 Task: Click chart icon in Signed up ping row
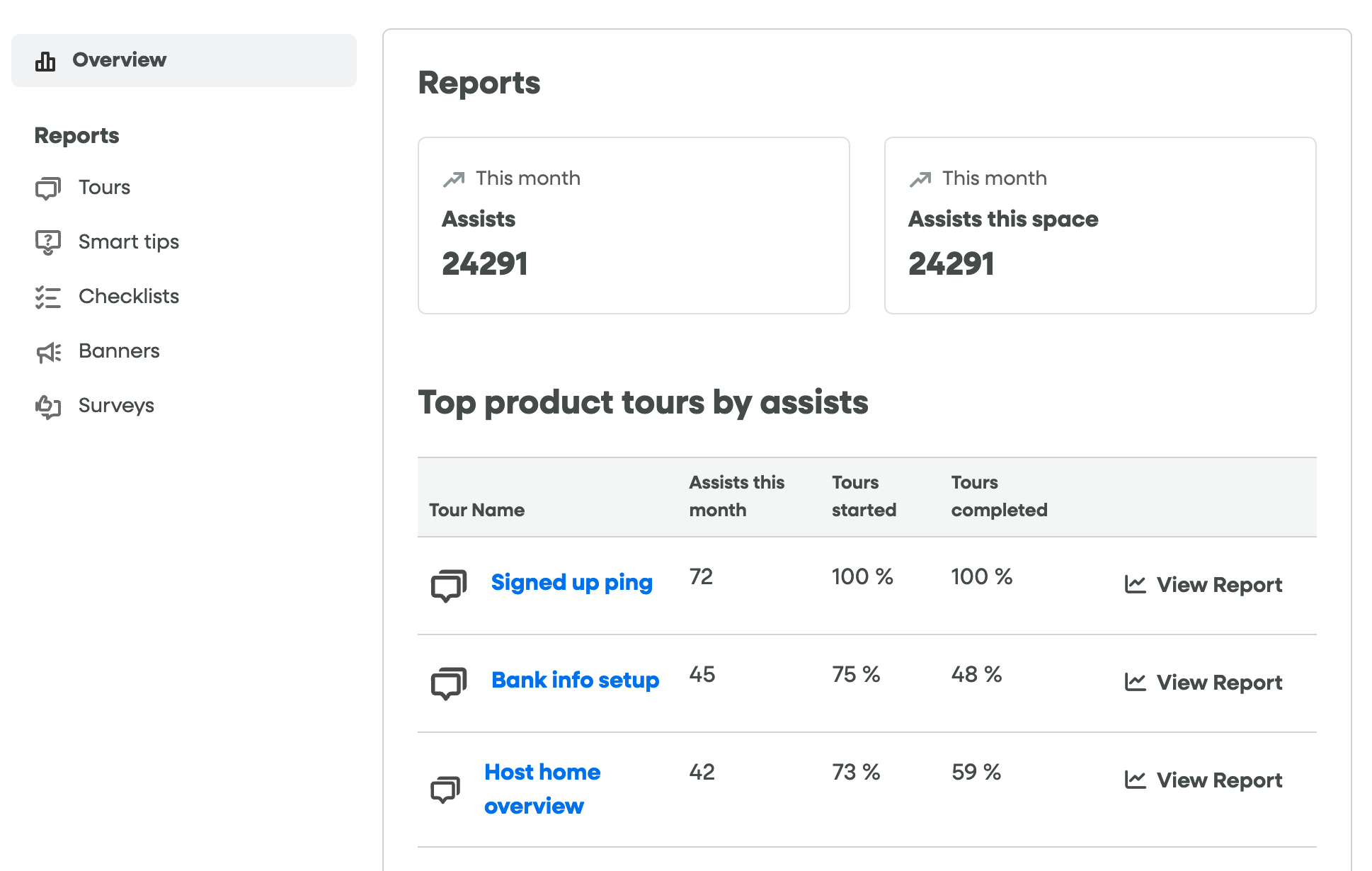pyautogui.click(x=1135, y=585)
